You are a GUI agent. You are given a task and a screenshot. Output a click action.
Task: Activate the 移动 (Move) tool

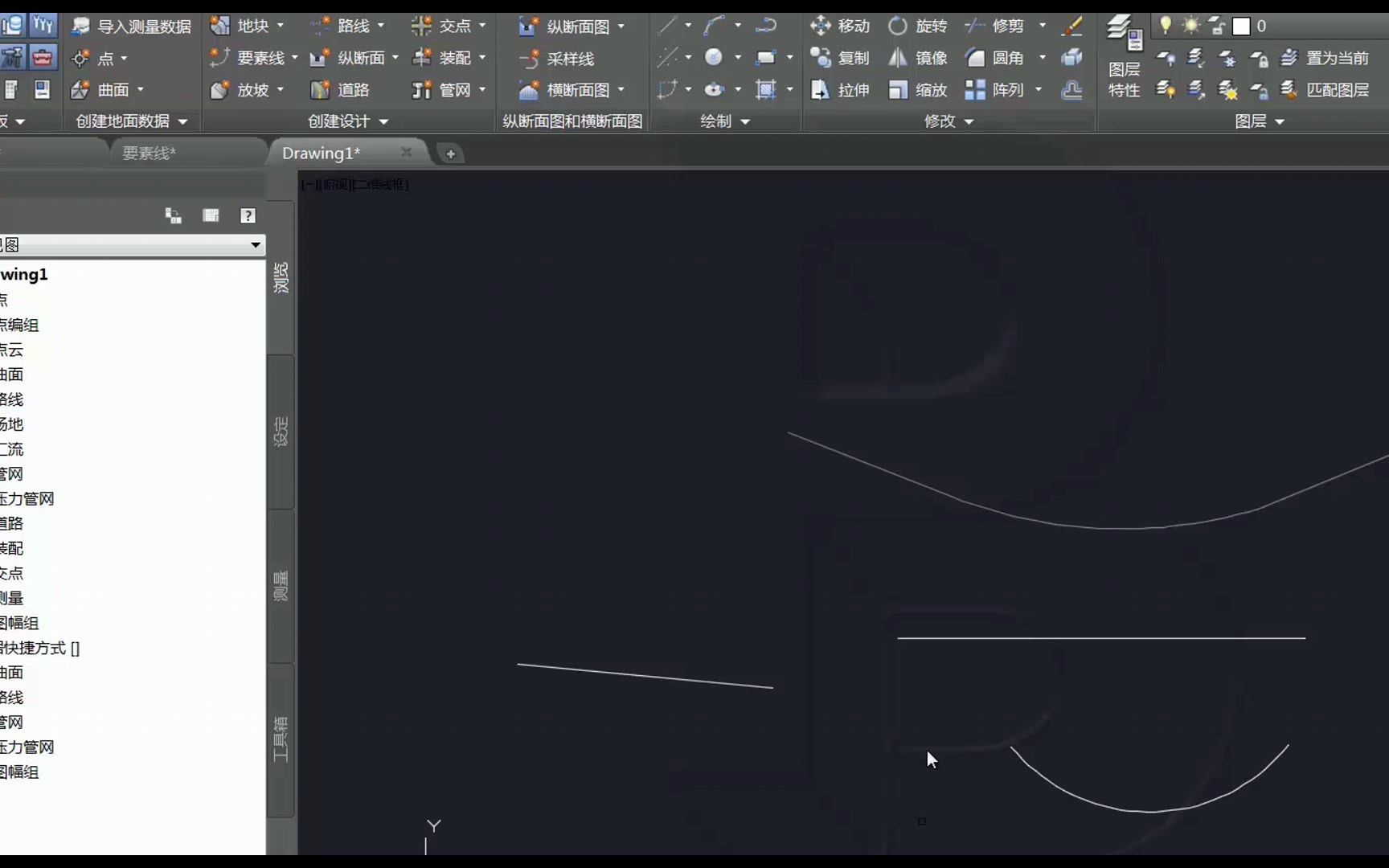click(842, 26)
